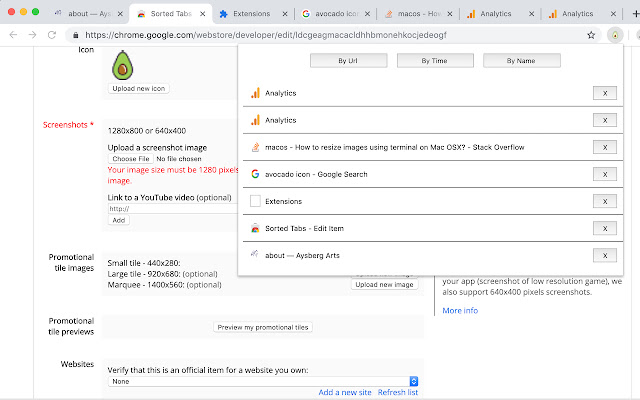Switch to the macos - How browser tab

point(419,14)
